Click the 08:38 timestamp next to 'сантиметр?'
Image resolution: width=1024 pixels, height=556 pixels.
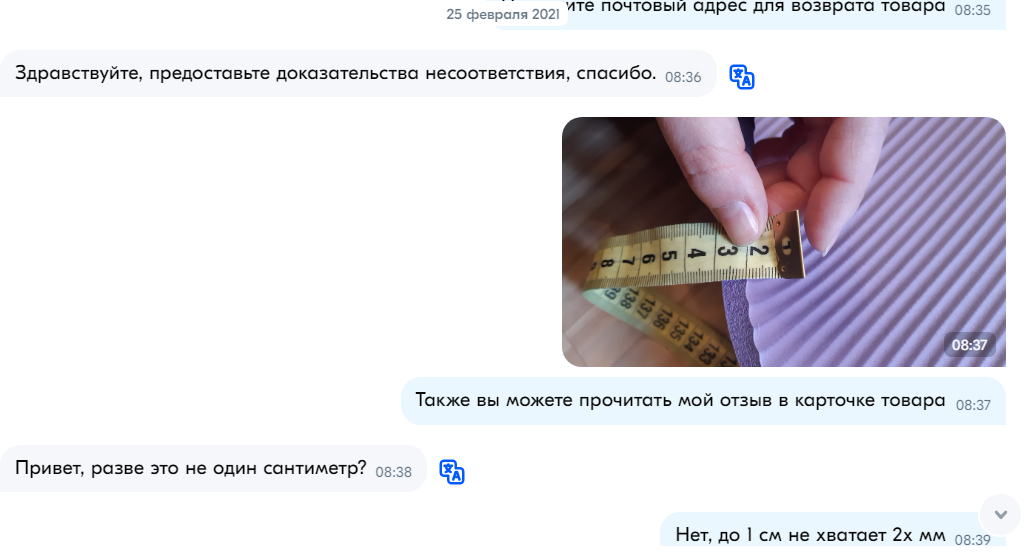pos(393,472)
